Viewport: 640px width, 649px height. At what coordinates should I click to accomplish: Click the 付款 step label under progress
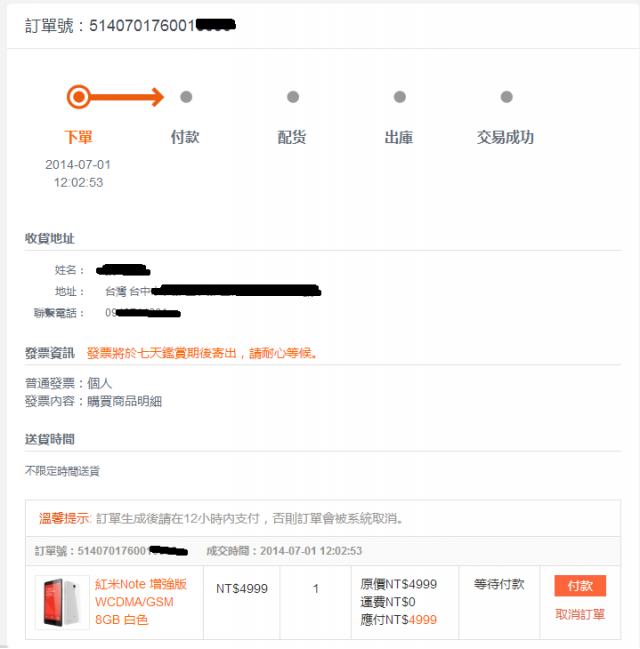click(185, 137)
